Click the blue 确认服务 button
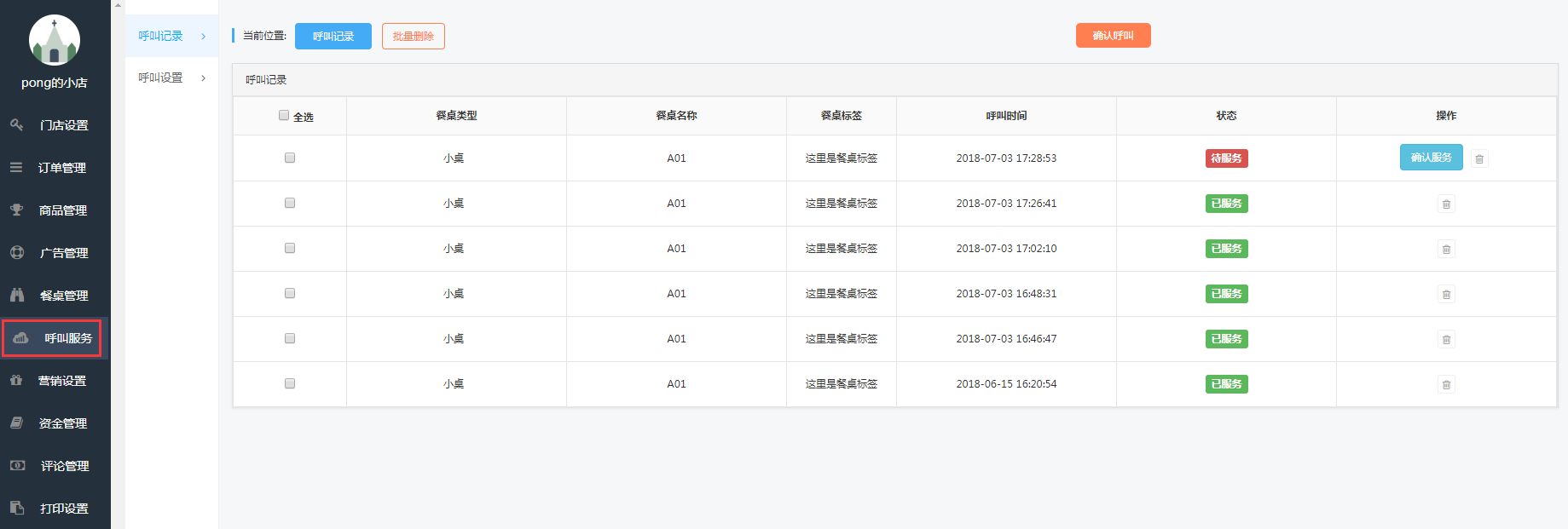Image resolution: width=1568 pixels, height=529 pixels. [1431, 158]
